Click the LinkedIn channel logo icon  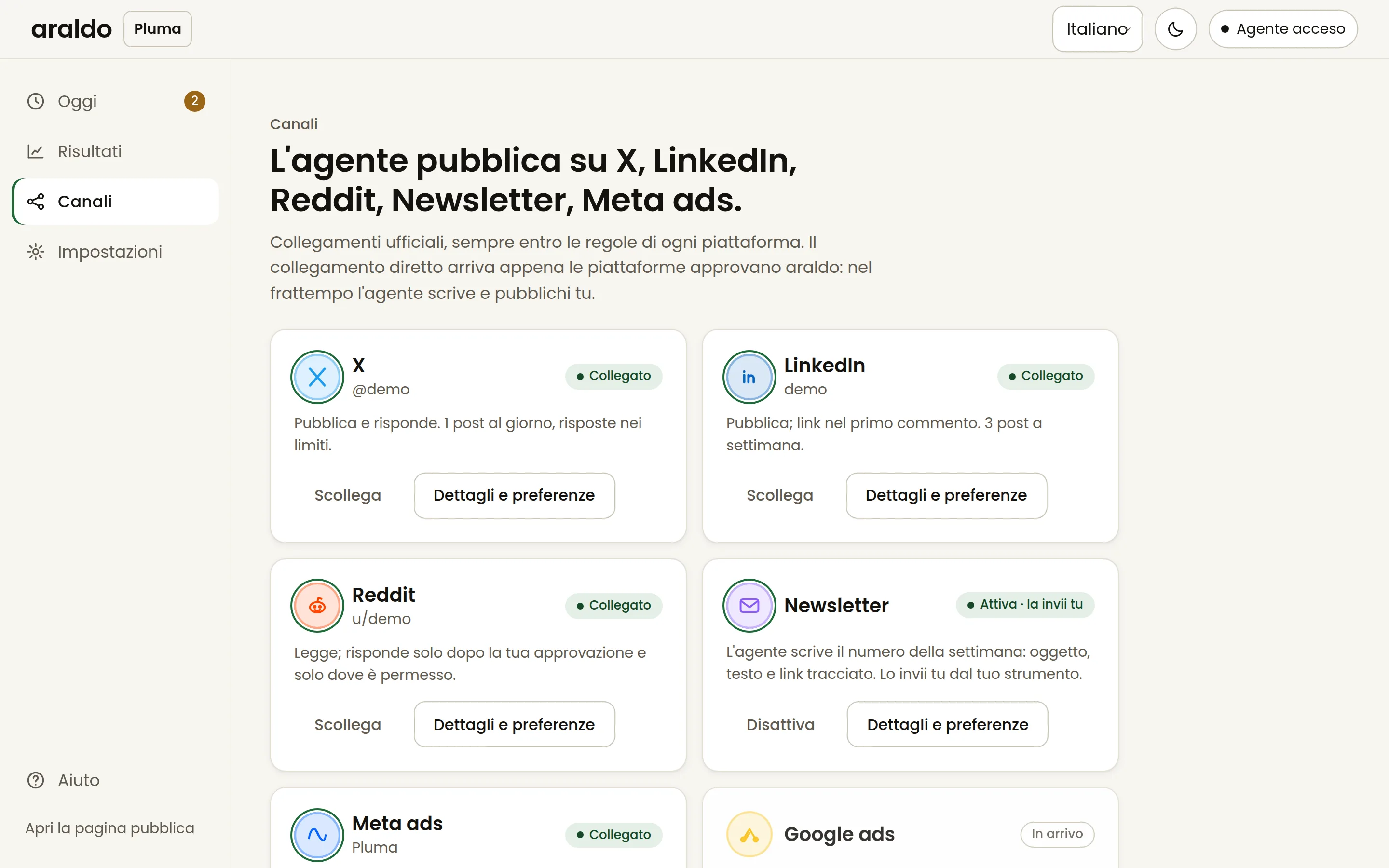coord(749,377)
